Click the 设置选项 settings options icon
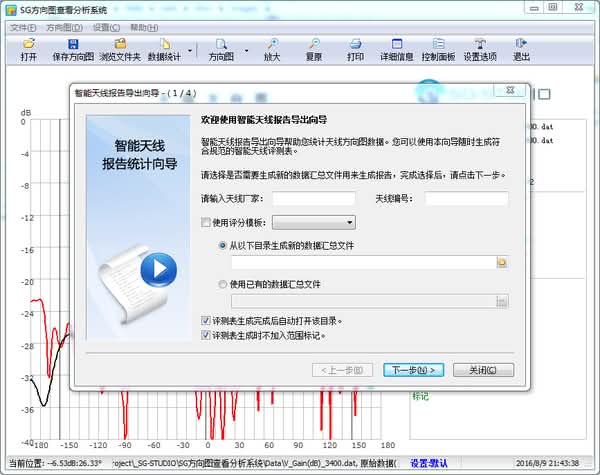600x475 pixels. [x=479, y=50]
